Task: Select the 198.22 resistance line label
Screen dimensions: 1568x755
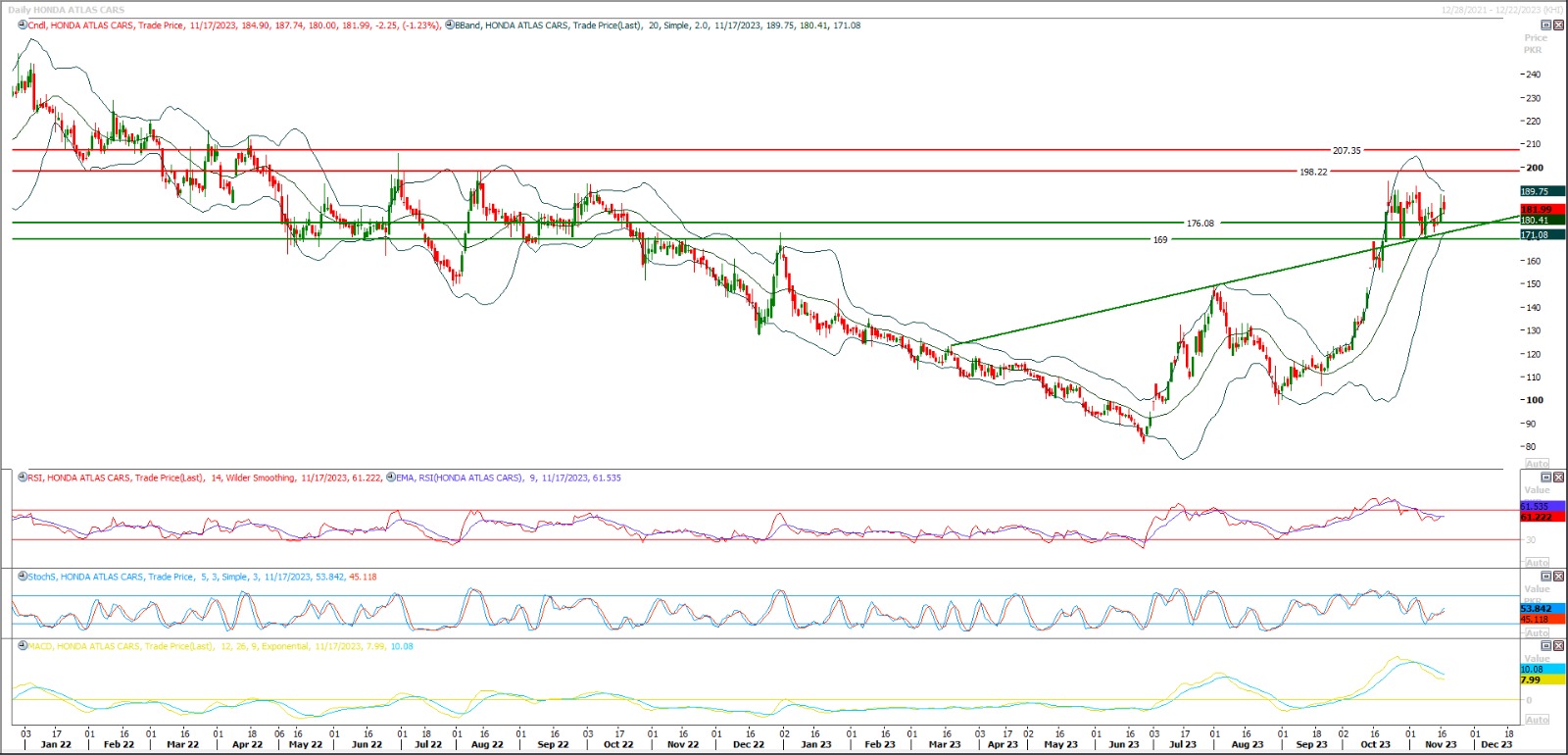Action: pyautogui.click(x=1313, y=172)
